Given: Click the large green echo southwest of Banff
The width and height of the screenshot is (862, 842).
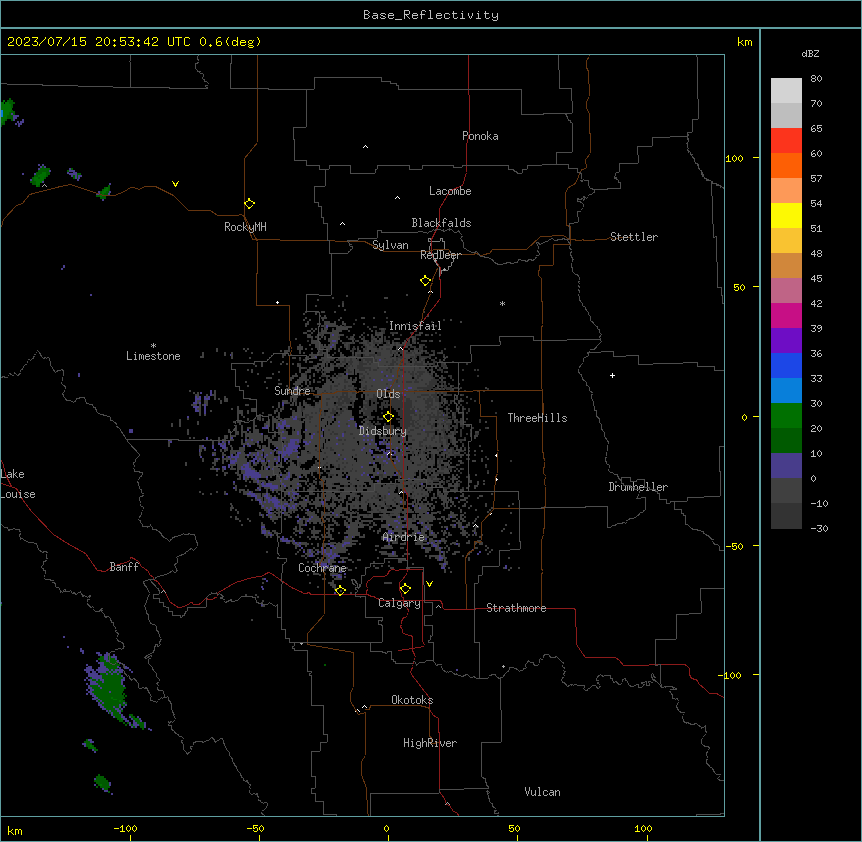Looking at the screenshot, I should tap(112, 687).
